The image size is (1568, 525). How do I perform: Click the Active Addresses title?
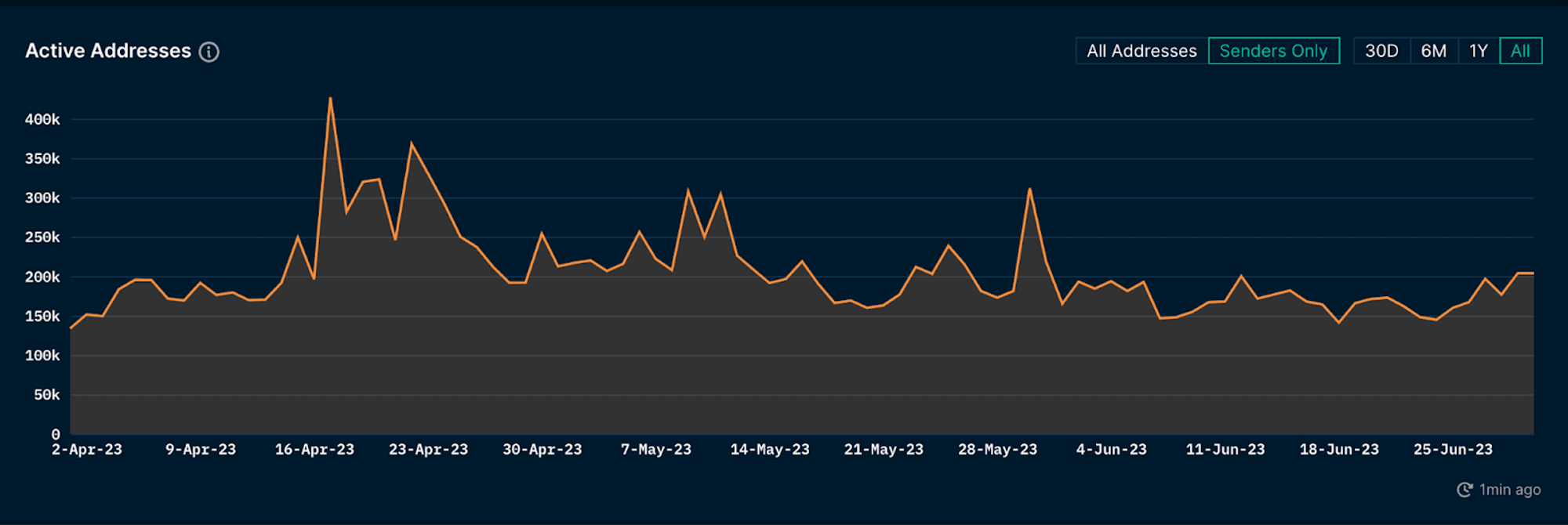108,51
